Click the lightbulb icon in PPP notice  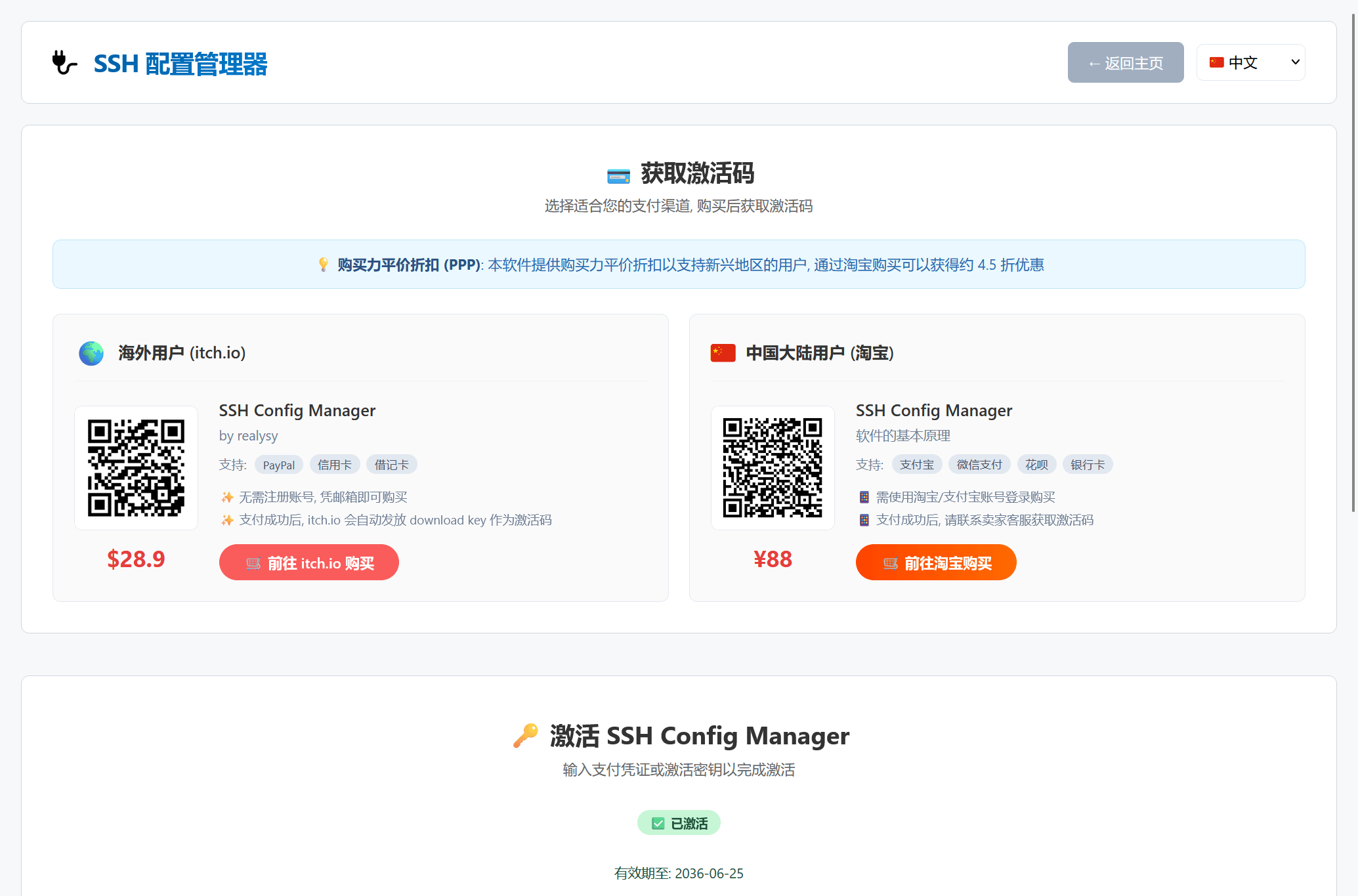pyautogui.click(x=323, y=265)
